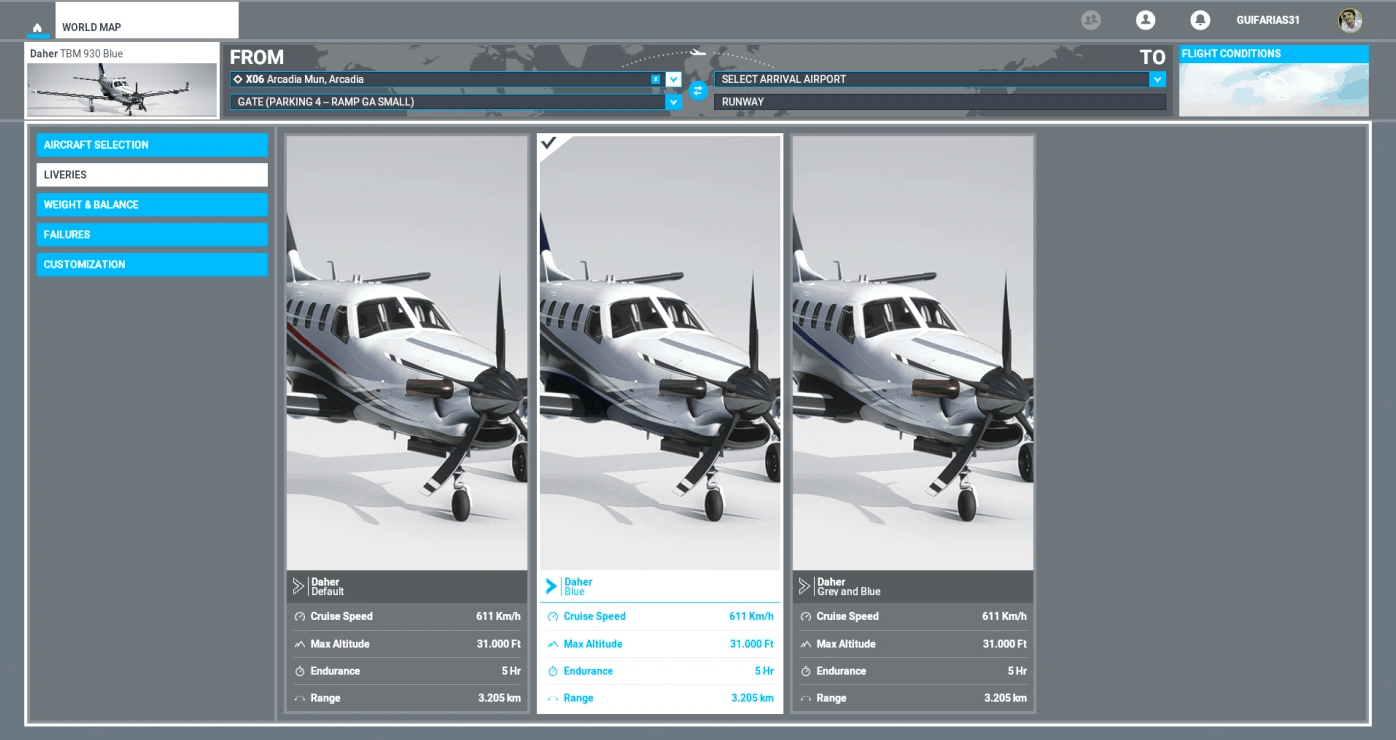1396x740 pixels.
Task: Open the user profile icon
Action: tap(1145, 20)
